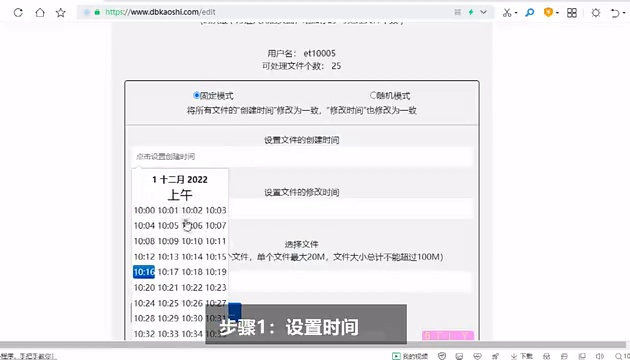Pick 10:02 in the time picker
Image resolution: width=630 pixels, height=360 pixels.
[x=192, y=210]
